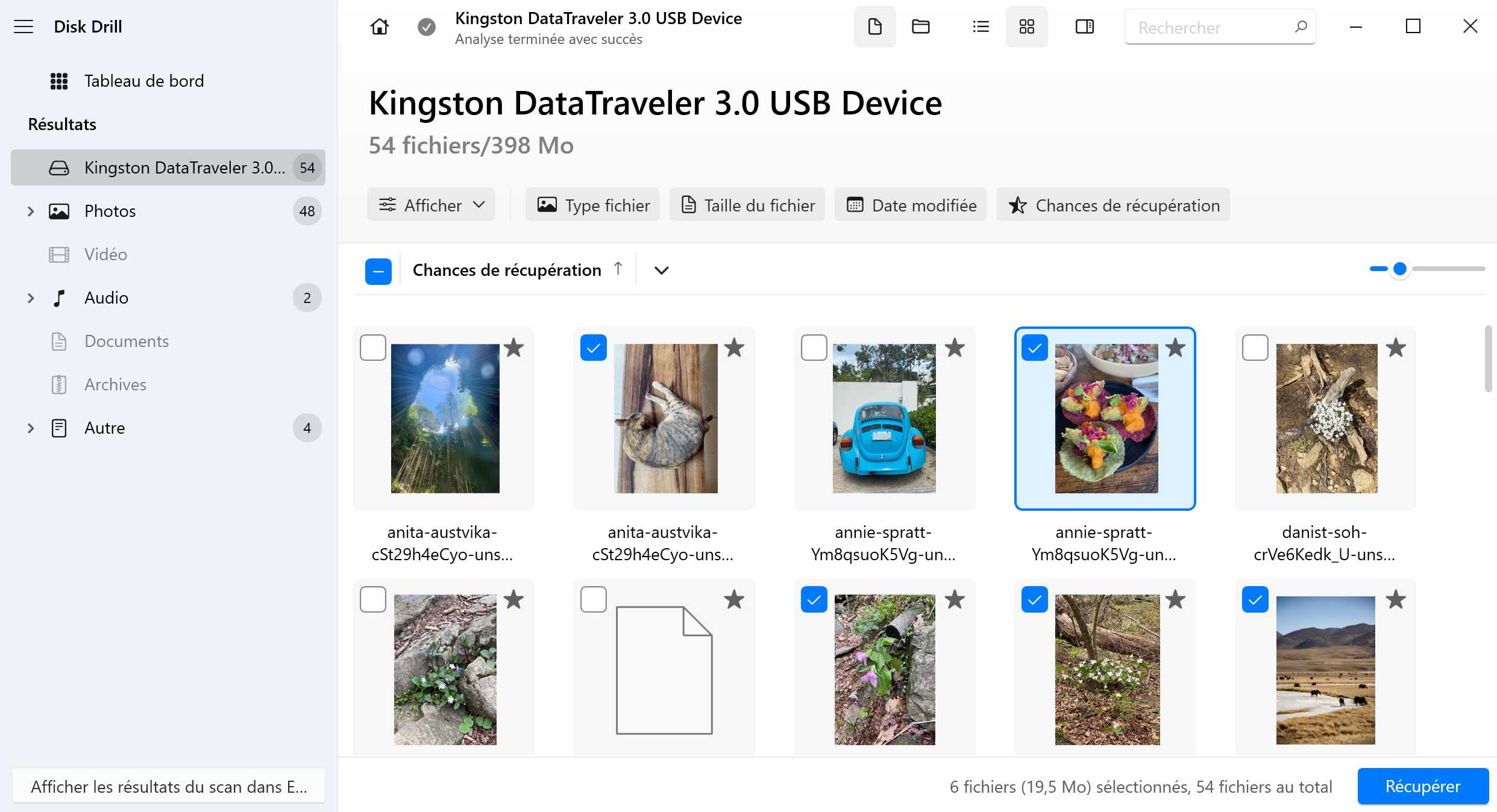Open Taille du fichier filter
1497x812 pixels.
click(x=747, y=205)
